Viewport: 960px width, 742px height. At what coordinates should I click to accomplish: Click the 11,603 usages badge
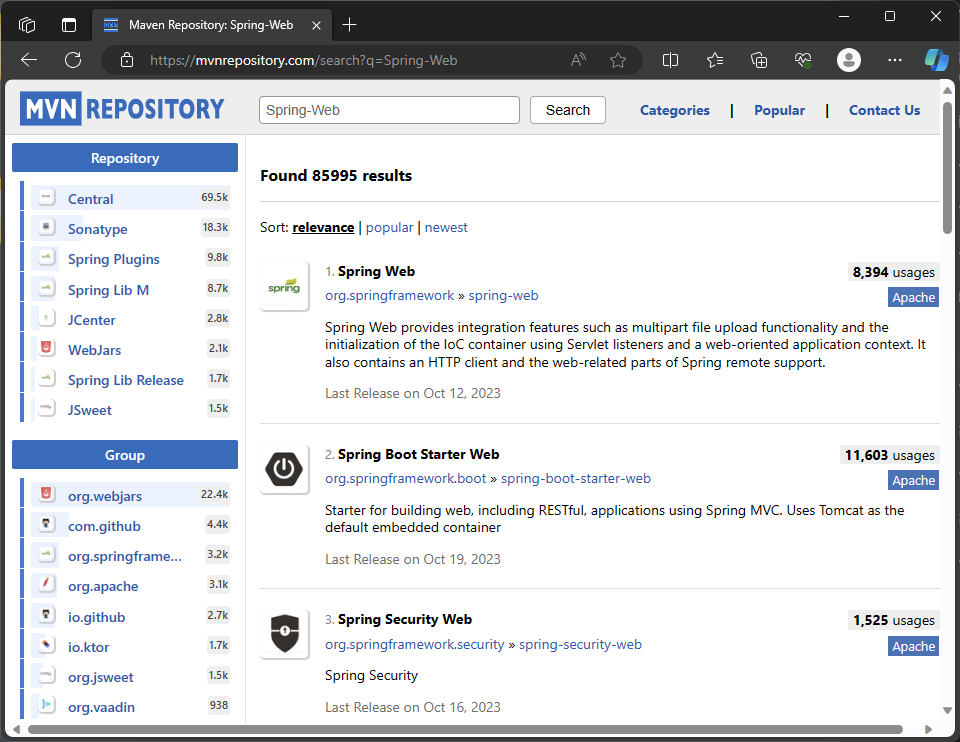click(x=889, y=455)
